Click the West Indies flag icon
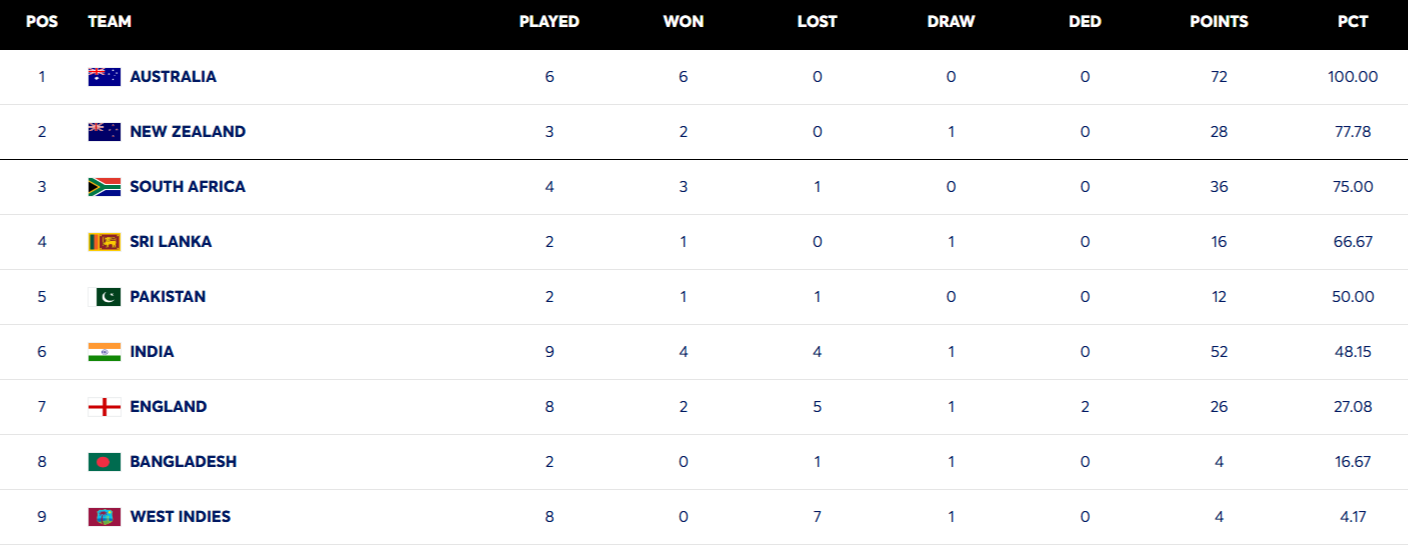Image resolution: width=1408 pixels, height=547 pixels. pos(104,517)
